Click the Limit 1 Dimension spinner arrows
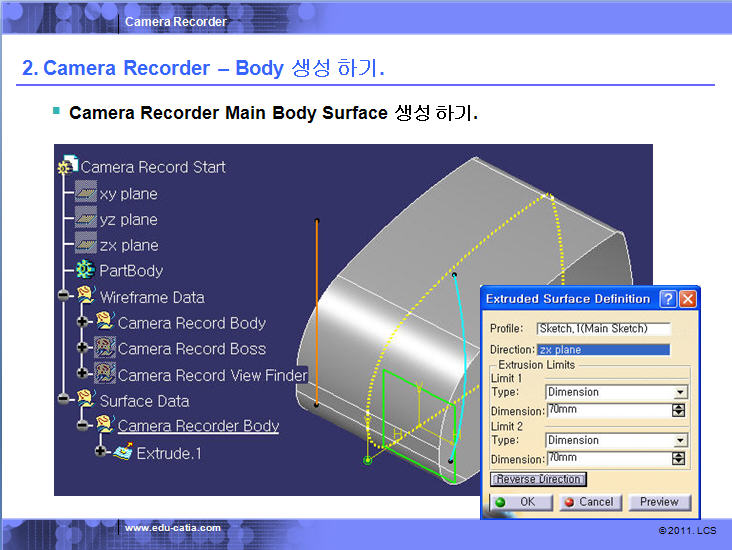The image size is (732, 550). click(679, 410)
